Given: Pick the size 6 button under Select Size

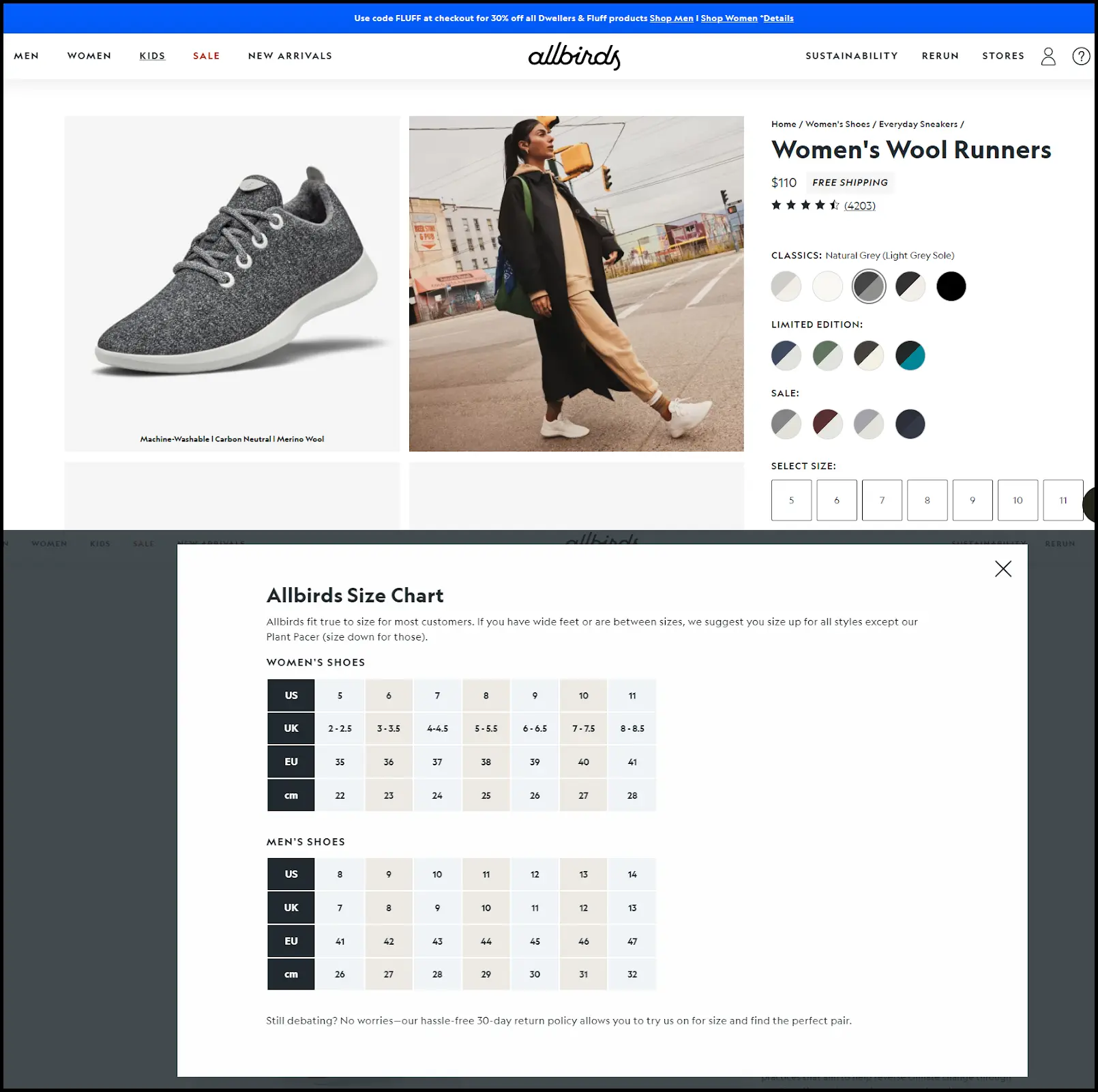Looking at the screenshot, I should click(x=837, y=500).
